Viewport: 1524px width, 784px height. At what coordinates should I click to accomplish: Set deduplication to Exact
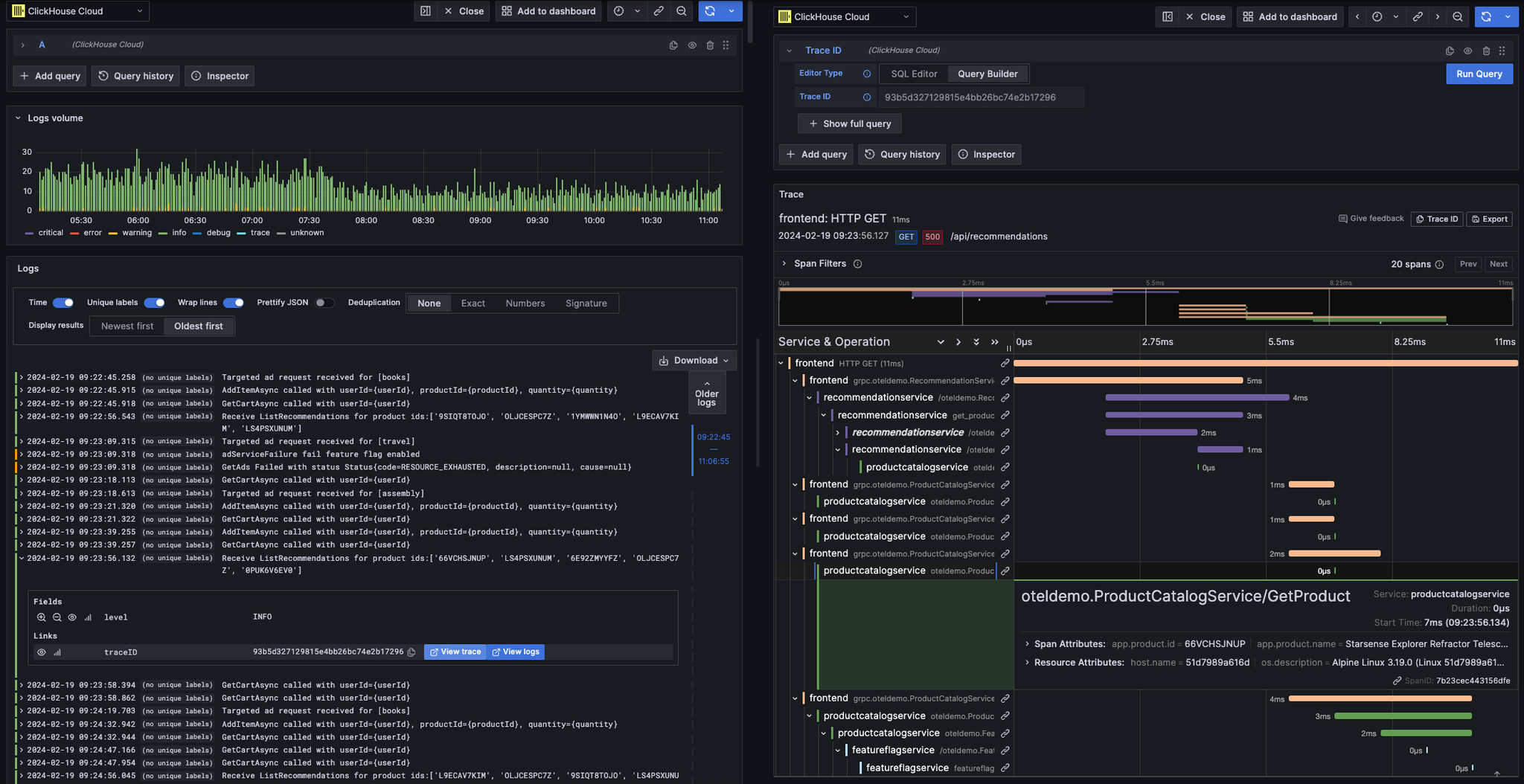pos(473,303)
